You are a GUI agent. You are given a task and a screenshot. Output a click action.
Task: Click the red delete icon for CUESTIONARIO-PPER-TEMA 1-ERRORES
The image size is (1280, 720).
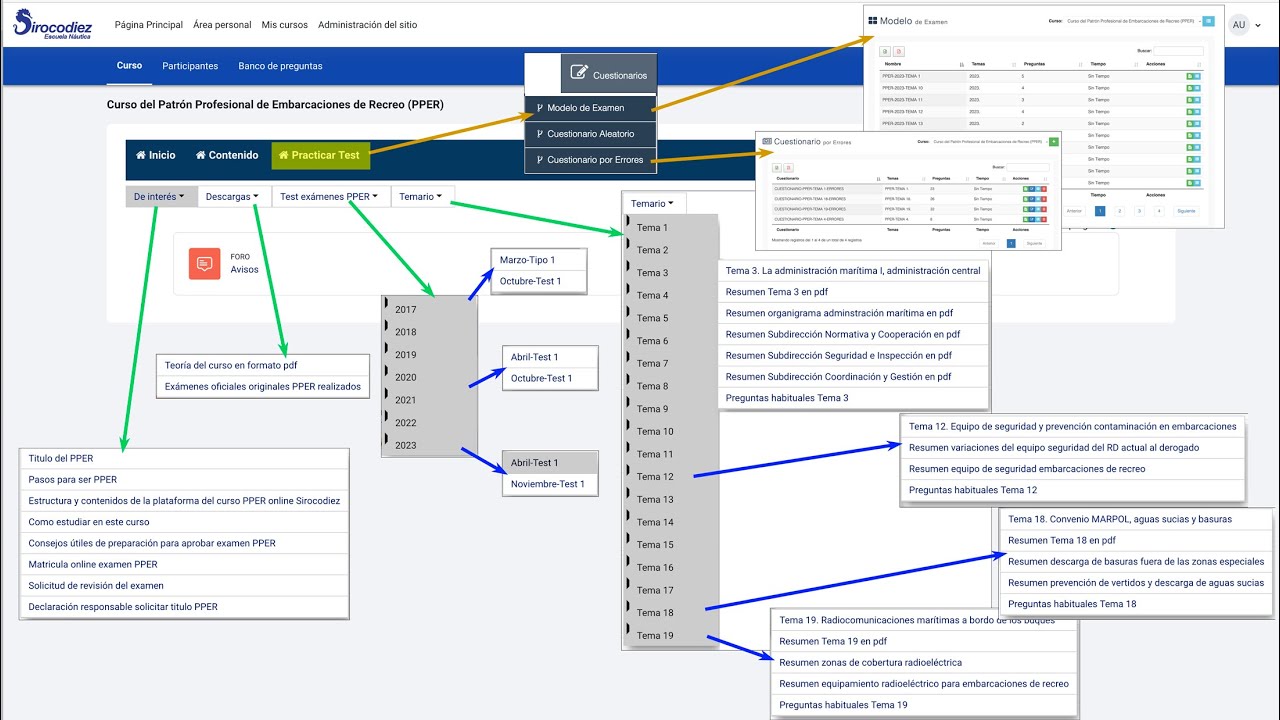(1043, 188)
